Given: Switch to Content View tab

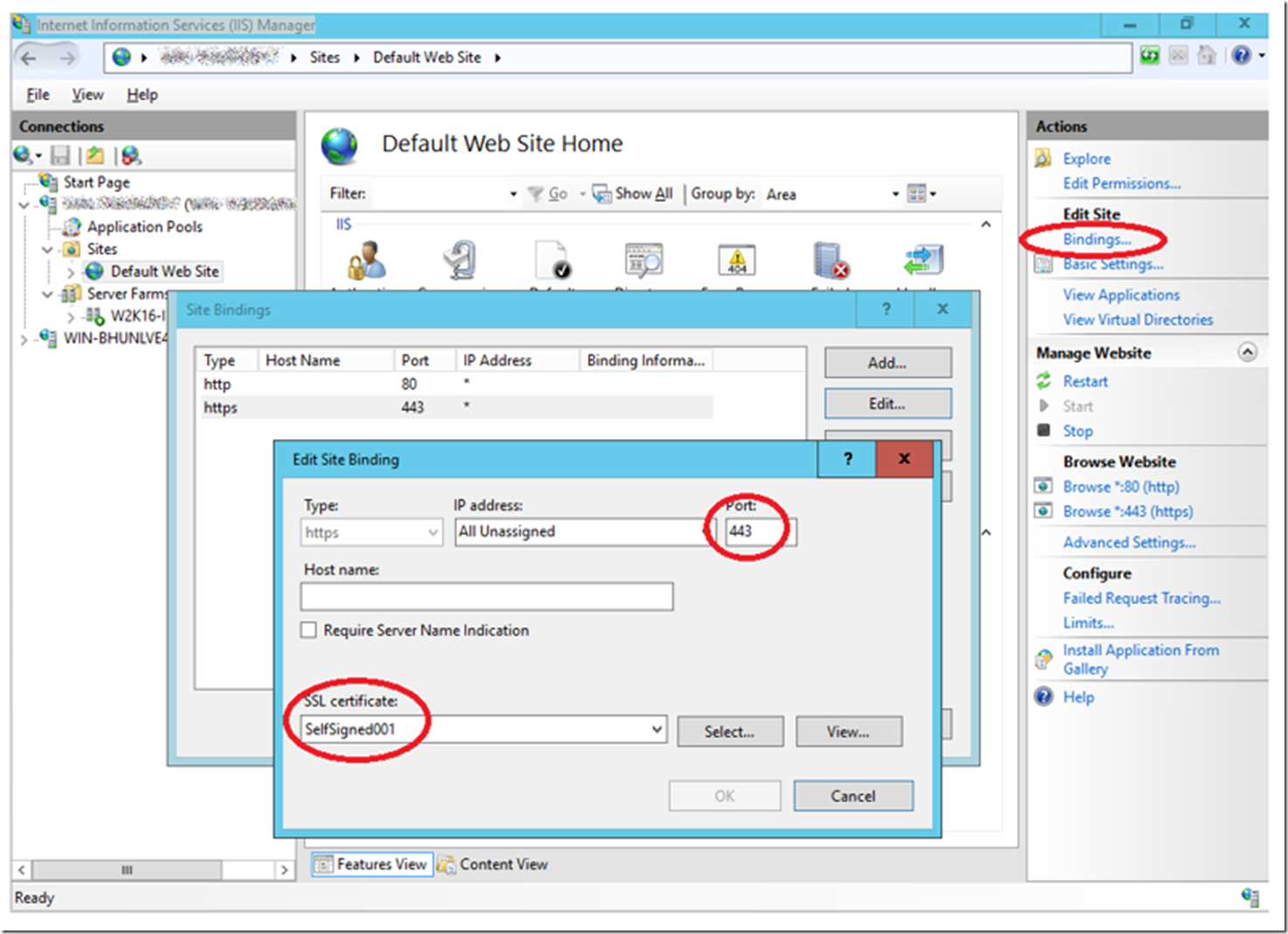Looking at the screenshot, I should [493, 864].
